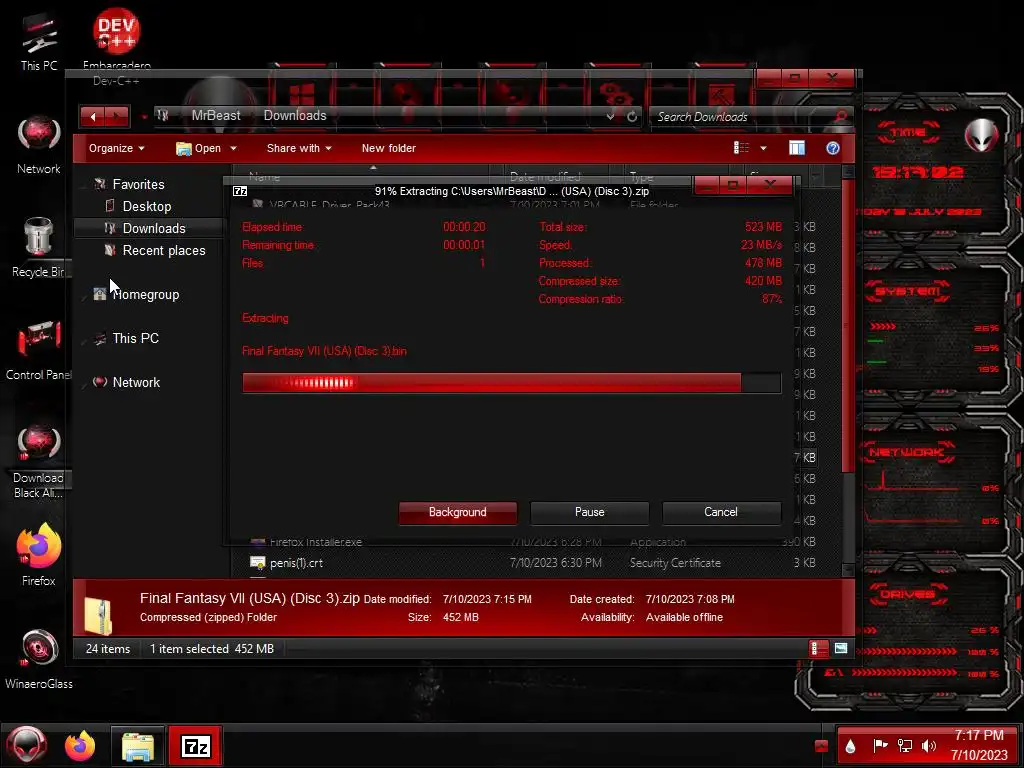The height and width of the screenshot is (768, 1024).
Task: Cancel the extraction
Action: 721,513
